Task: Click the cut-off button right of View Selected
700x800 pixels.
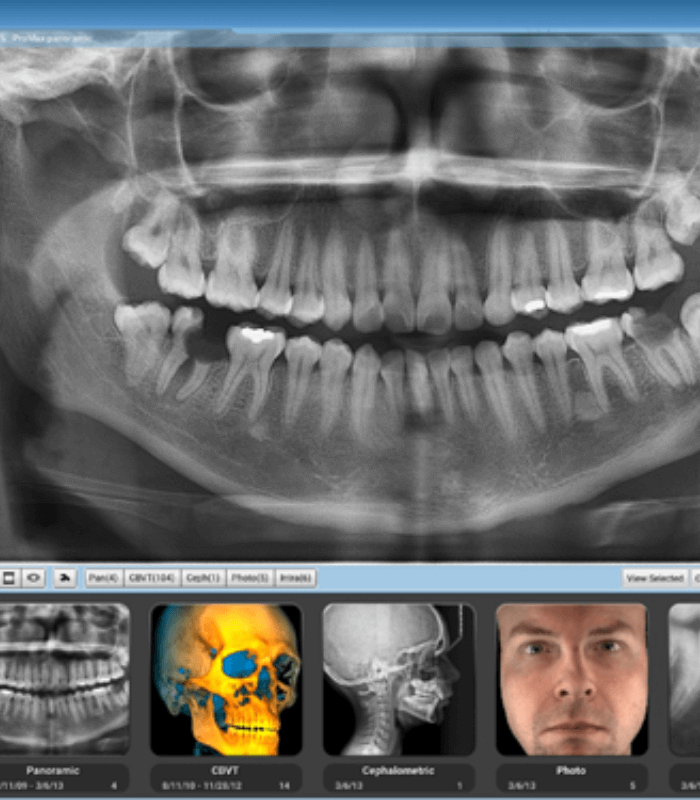Action: 694,578
